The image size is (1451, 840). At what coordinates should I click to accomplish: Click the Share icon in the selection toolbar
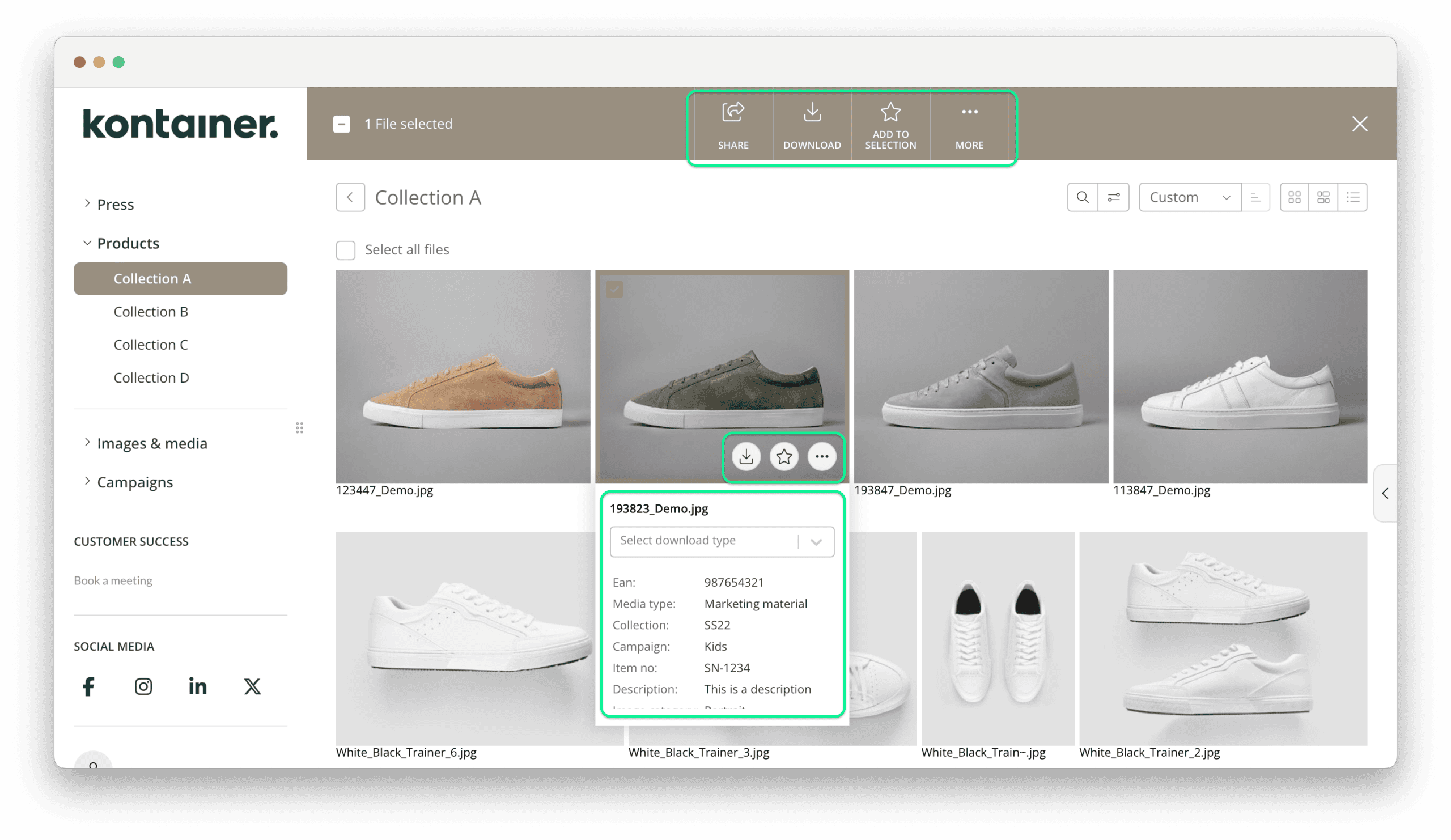click(x=733, y=125)
